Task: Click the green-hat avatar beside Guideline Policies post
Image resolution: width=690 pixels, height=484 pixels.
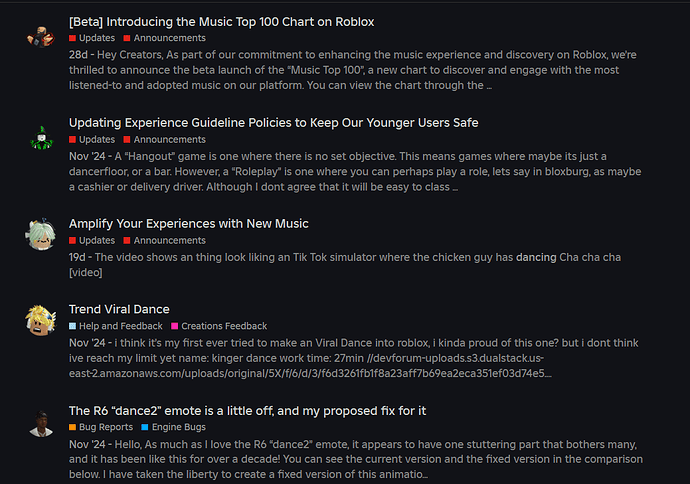Action: tap(40, 136)
